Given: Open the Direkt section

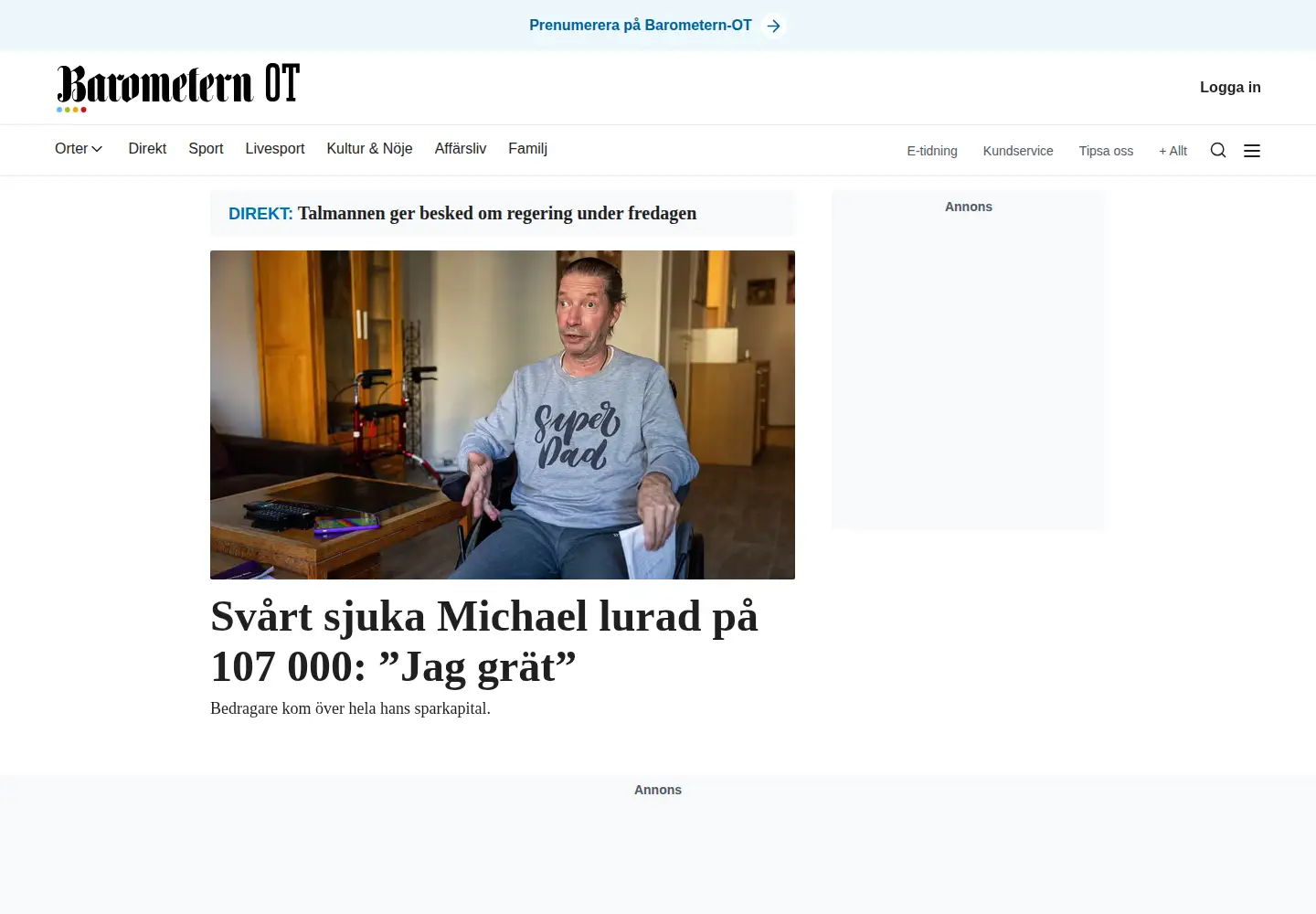Looking at the screenshot, I should (x=147, y=149).
